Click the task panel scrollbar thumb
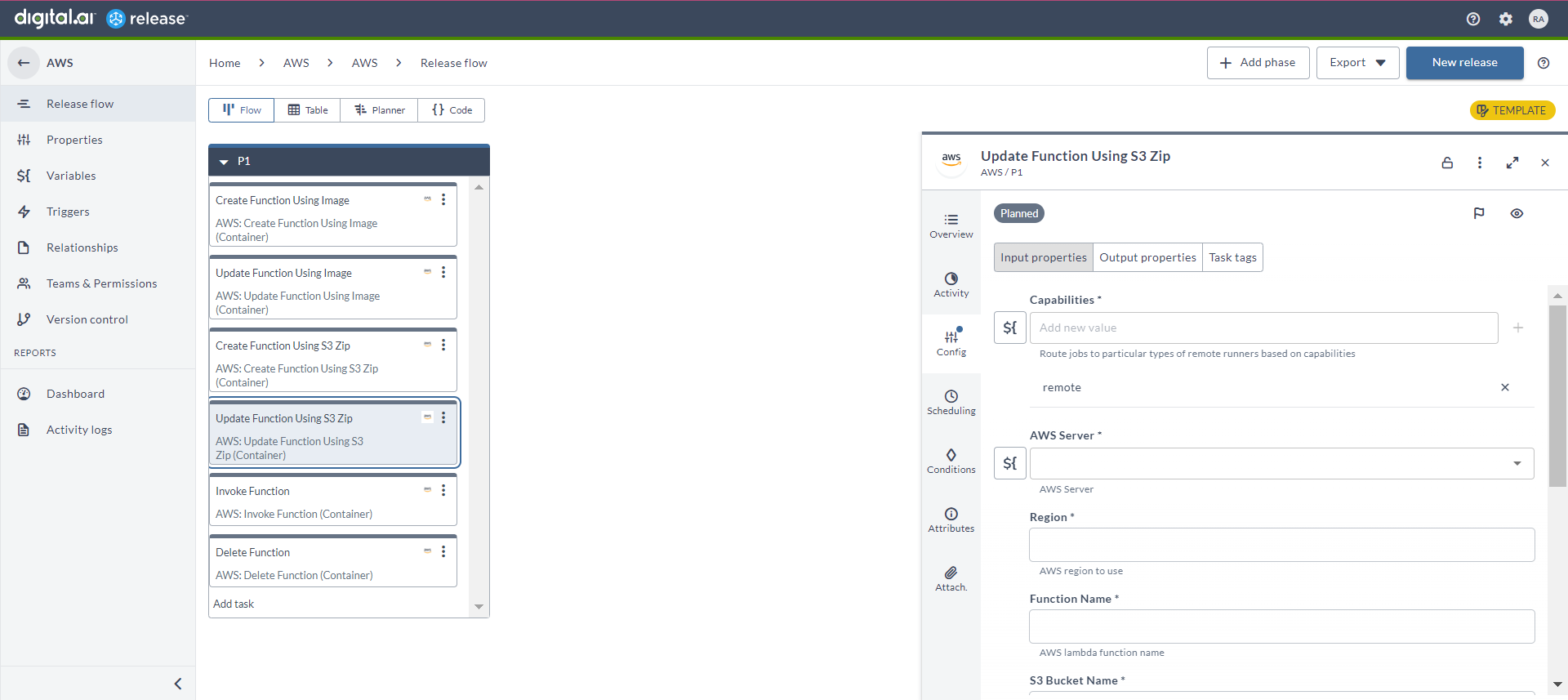1568x700 pixels. coord(1557,396)
